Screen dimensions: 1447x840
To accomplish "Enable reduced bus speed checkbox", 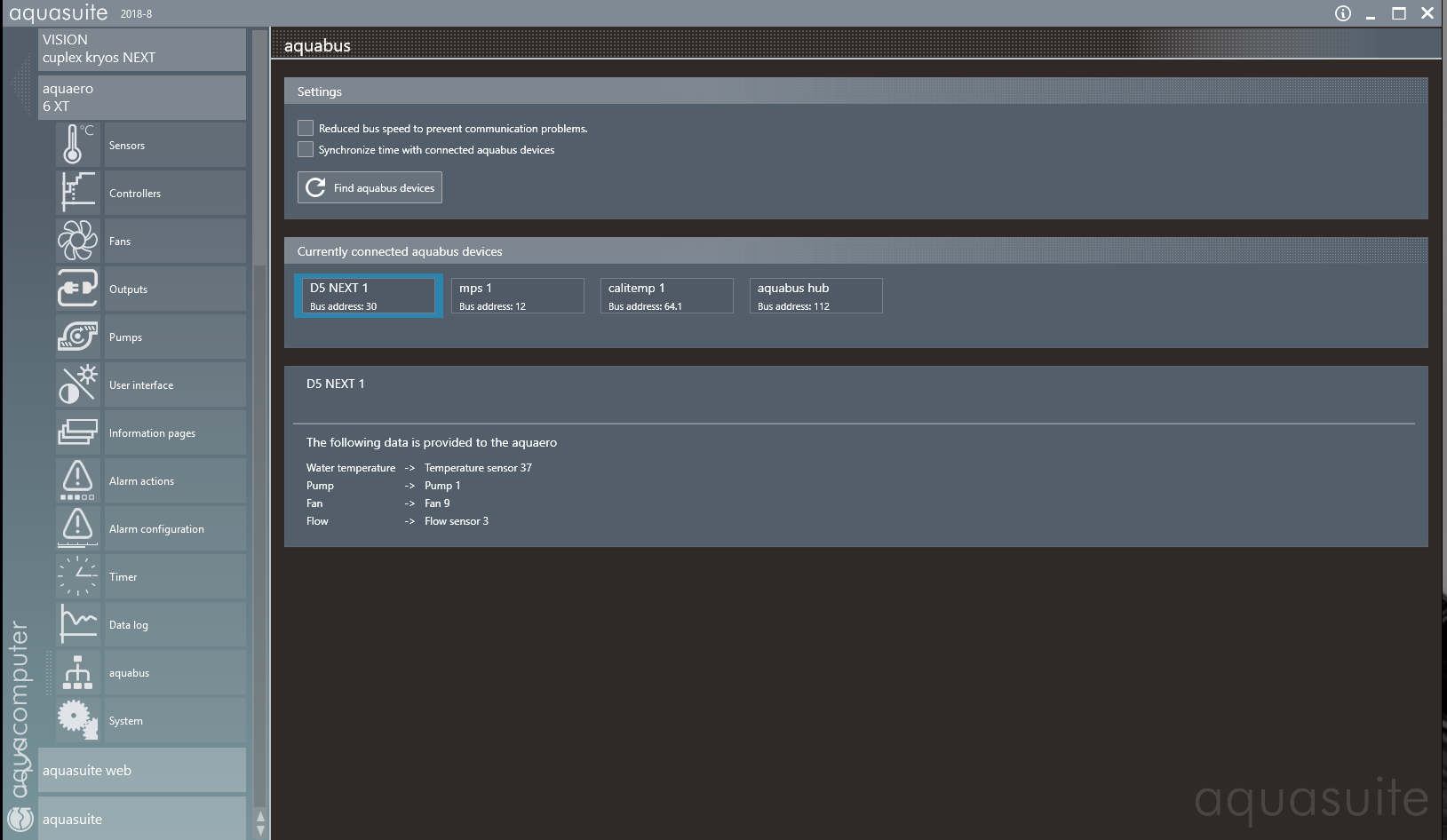I will pyautogui.click(x=306, y=128).
